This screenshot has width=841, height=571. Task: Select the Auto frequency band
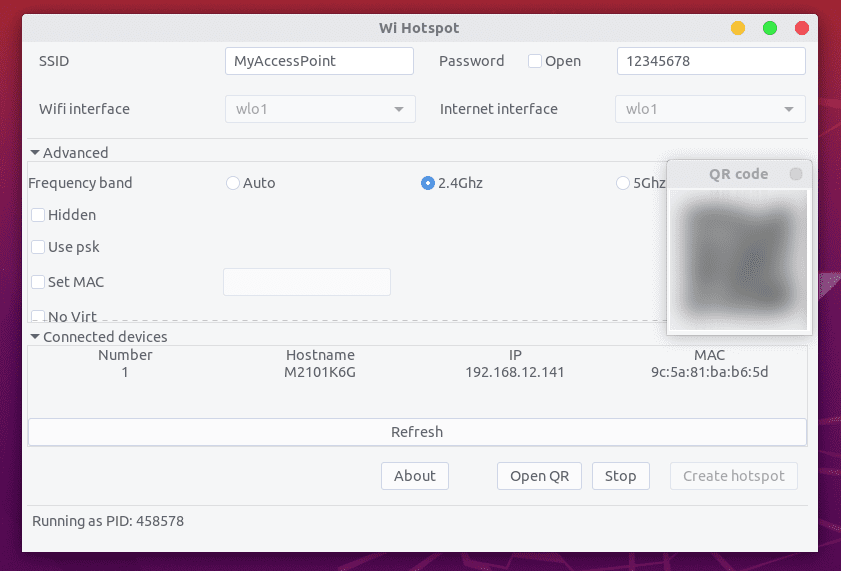(232, 183)
